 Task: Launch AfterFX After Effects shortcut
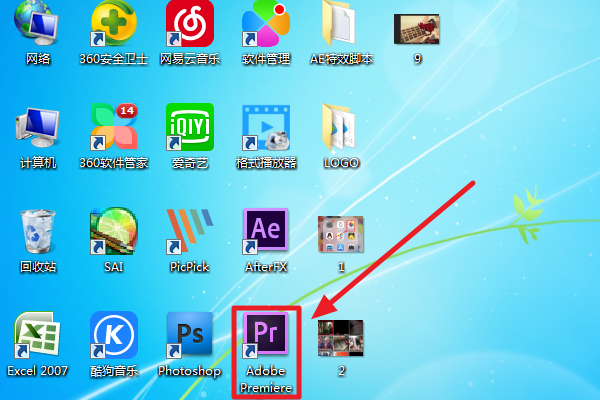point(266,231)
